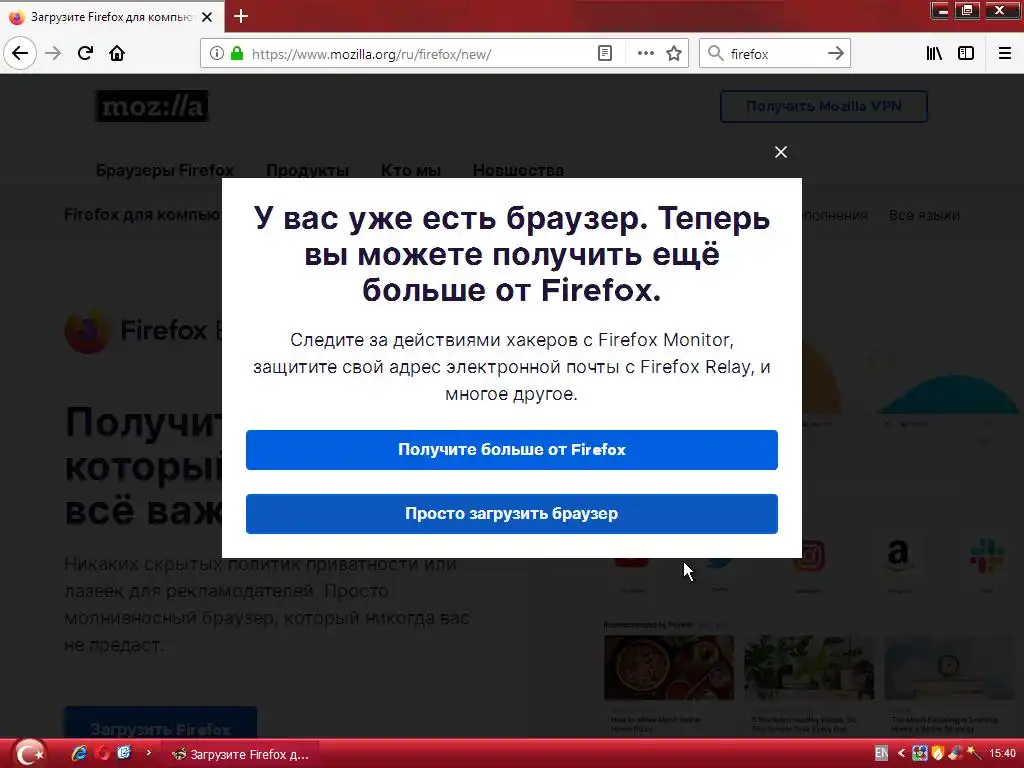Screen dimensions: 1024x768
Task: Click the Slack shortcut tile
Action: tap(987, 556)
